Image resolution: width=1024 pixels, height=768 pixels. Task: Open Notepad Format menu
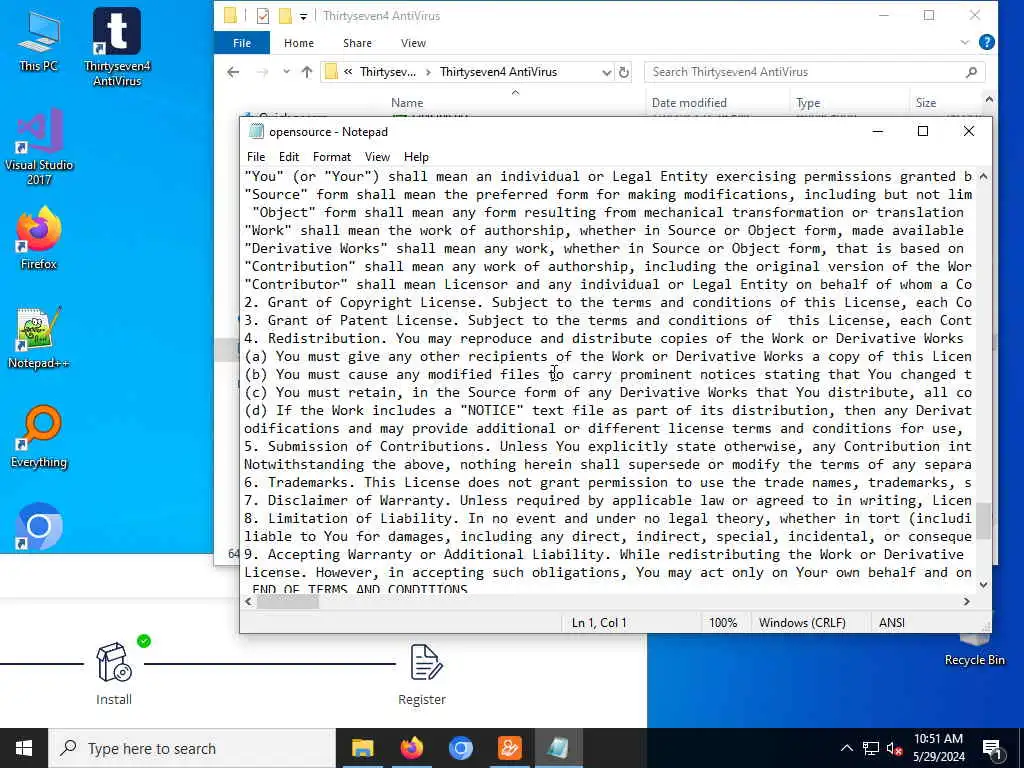coord(332,157)
